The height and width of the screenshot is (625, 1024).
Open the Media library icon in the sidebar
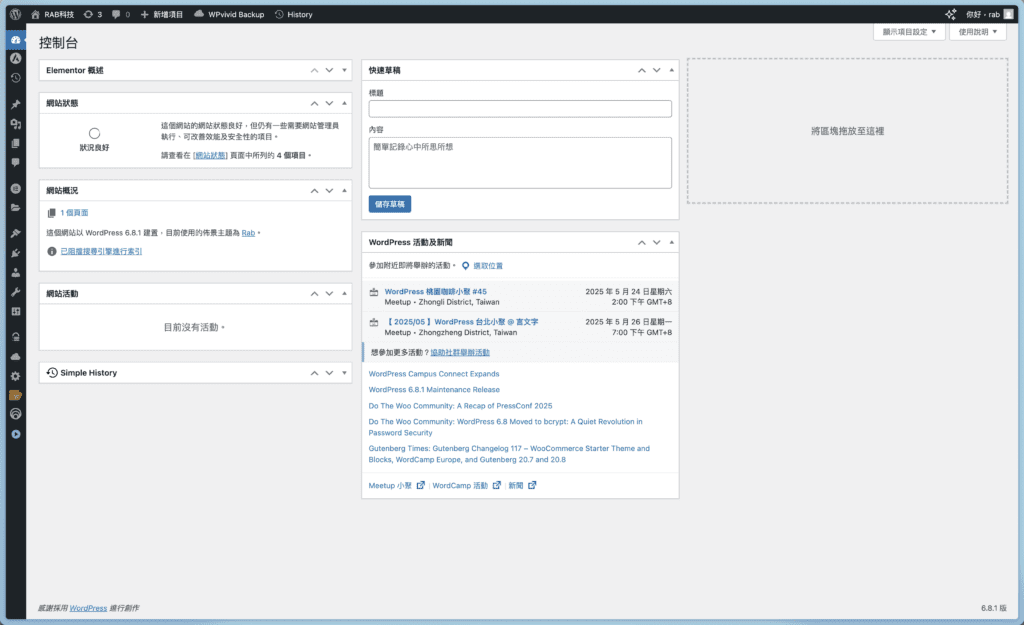[14, 124]
